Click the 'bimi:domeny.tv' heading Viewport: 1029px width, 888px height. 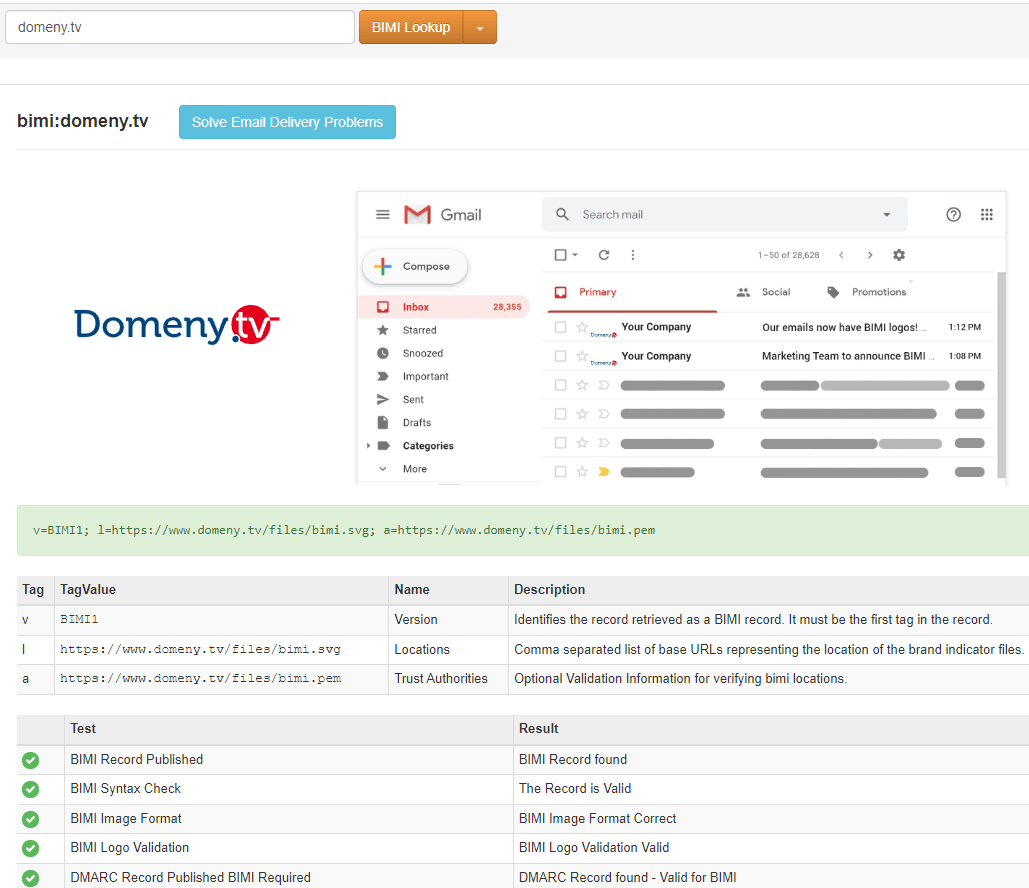point(83,121)
